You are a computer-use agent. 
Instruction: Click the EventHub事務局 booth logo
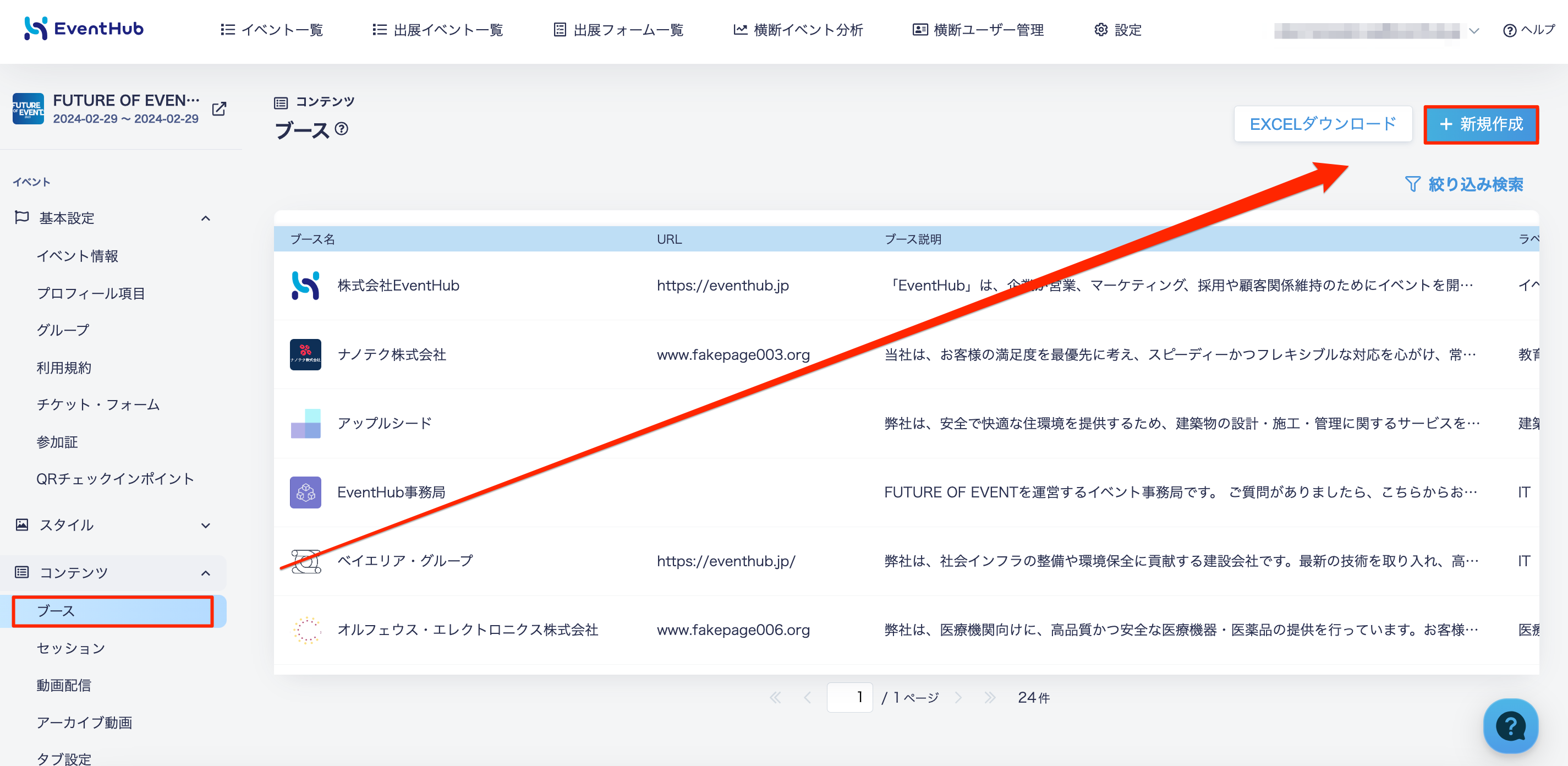point(305,492)
